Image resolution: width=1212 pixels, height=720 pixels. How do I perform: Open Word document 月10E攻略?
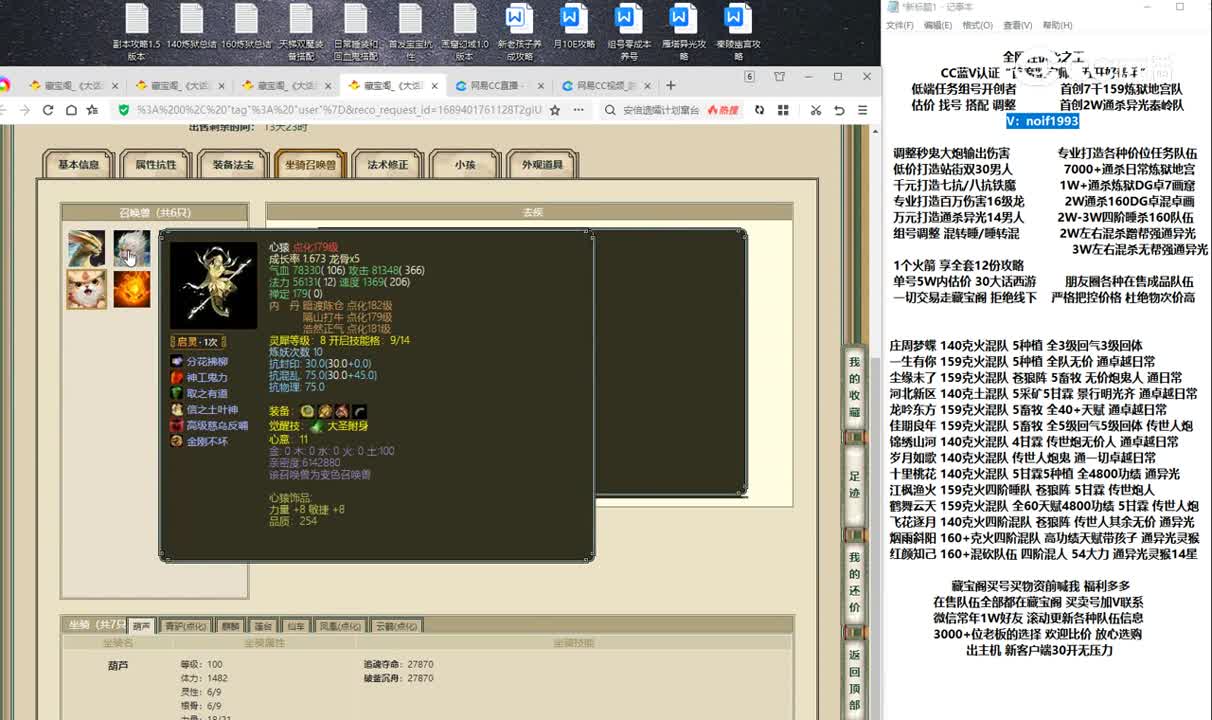tap(574, 26)
